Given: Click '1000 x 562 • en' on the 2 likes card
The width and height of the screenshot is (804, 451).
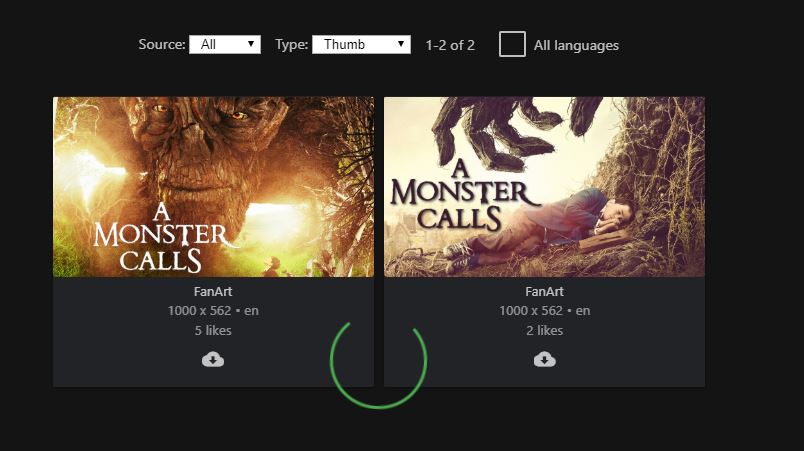Looking at the screenshot, I should click(x=545, y=311).
